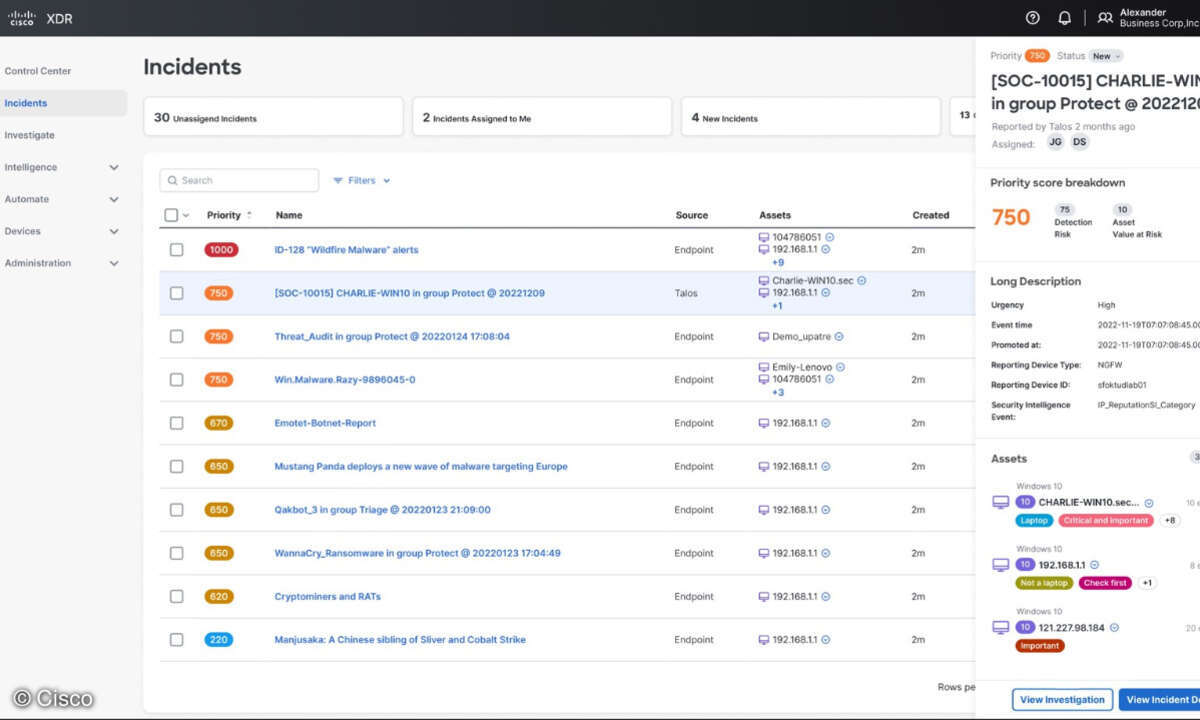Click computer icon beside CHARLIE-WIN10.sec in Assets panel
The width and height of the screenshot is (1200, 720).
tap(1000, 502)
